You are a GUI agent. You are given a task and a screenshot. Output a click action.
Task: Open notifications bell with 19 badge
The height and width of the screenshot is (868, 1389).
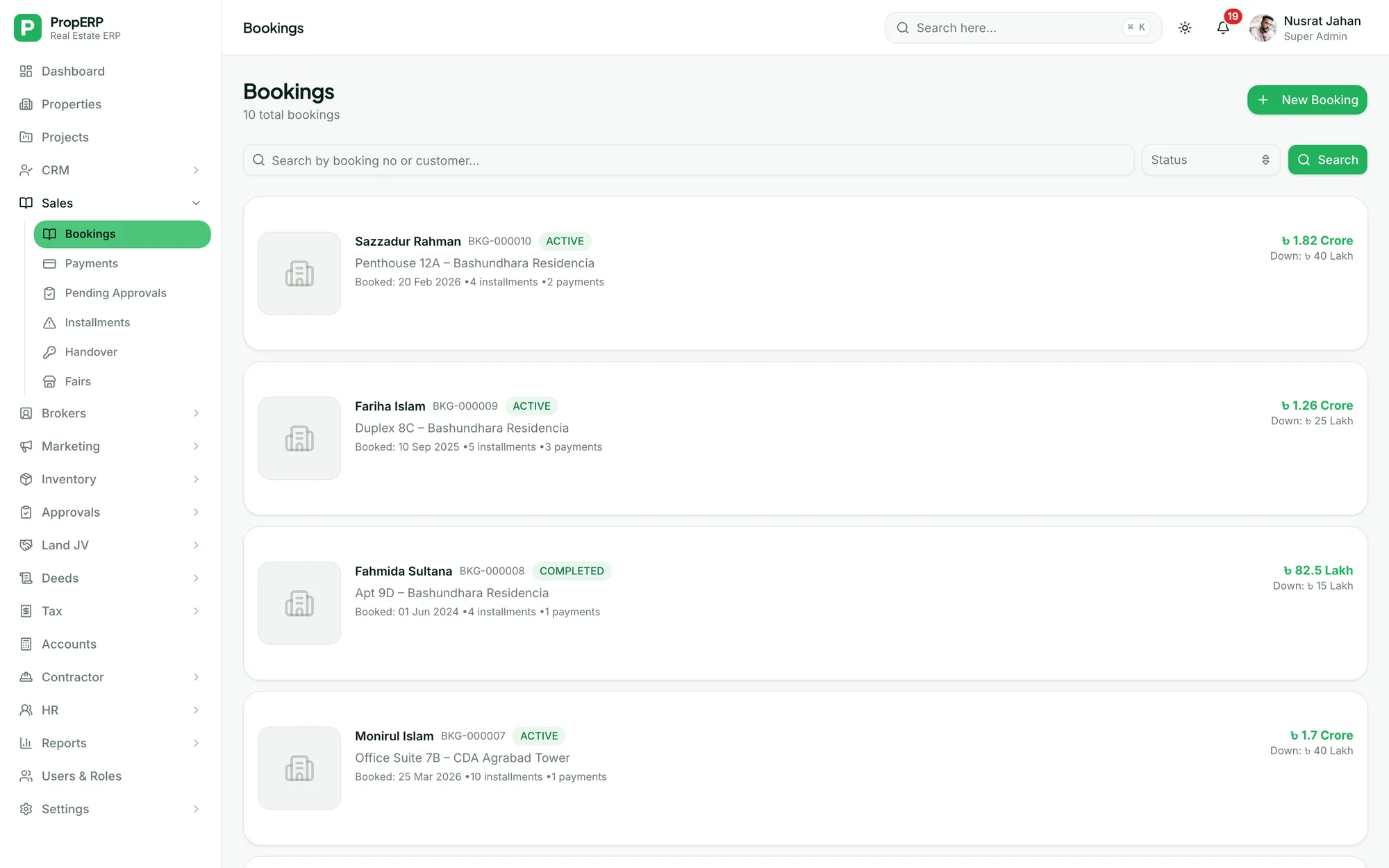(1224, 28)
